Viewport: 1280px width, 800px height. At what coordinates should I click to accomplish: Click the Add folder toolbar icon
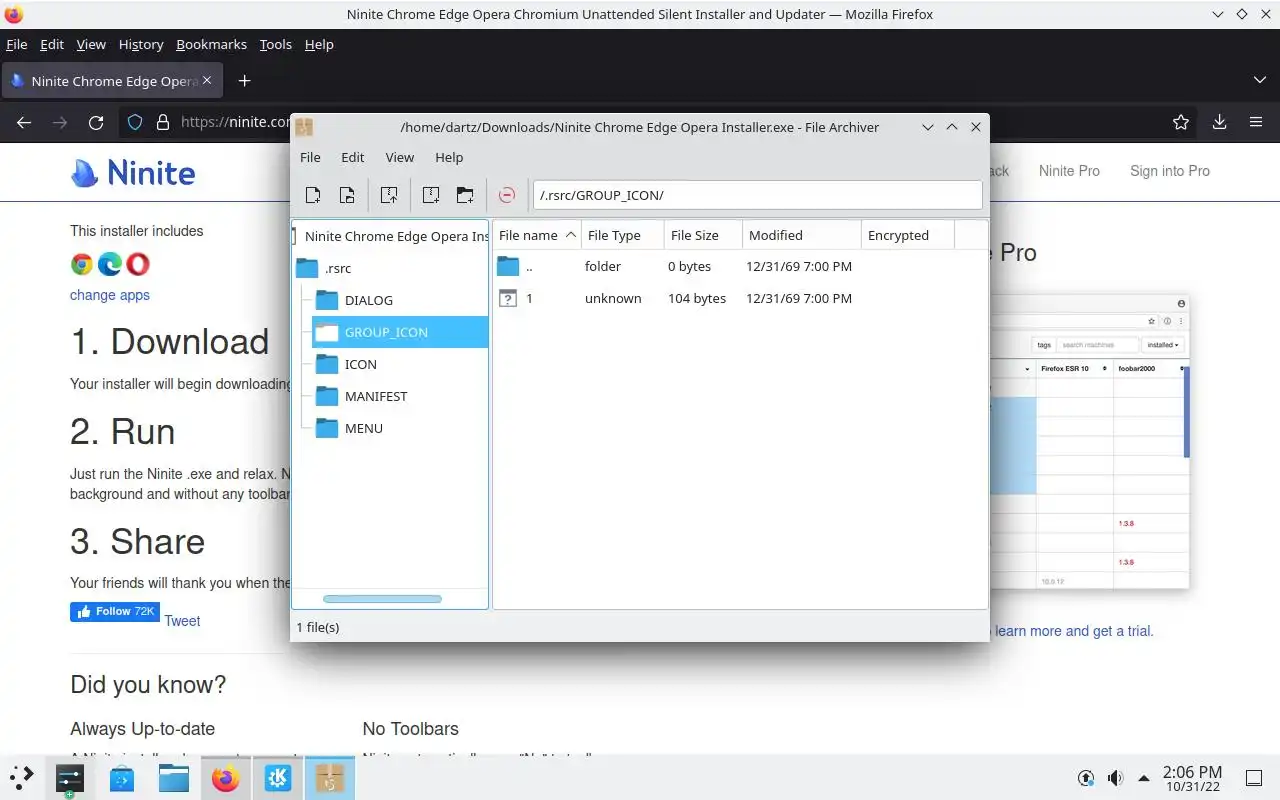point(465,195)
